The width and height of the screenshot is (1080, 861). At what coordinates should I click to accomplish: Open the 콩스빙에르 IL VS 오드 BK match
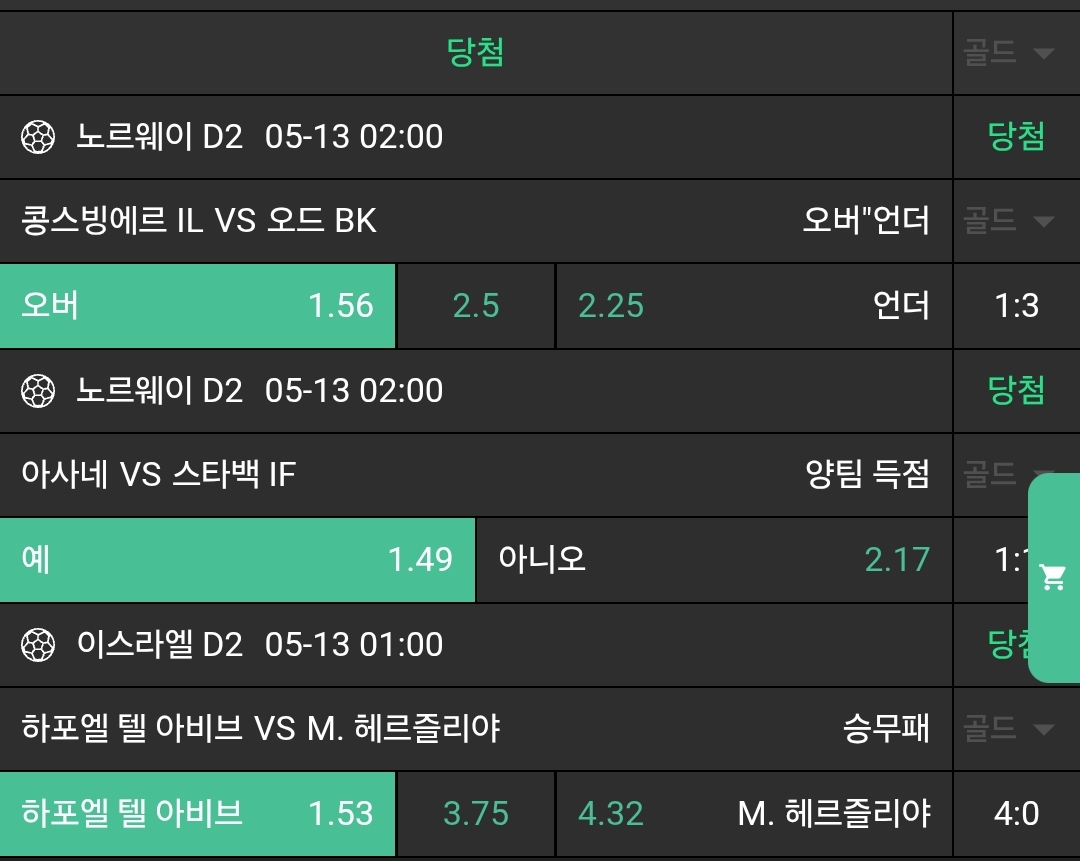pos(199,220)
